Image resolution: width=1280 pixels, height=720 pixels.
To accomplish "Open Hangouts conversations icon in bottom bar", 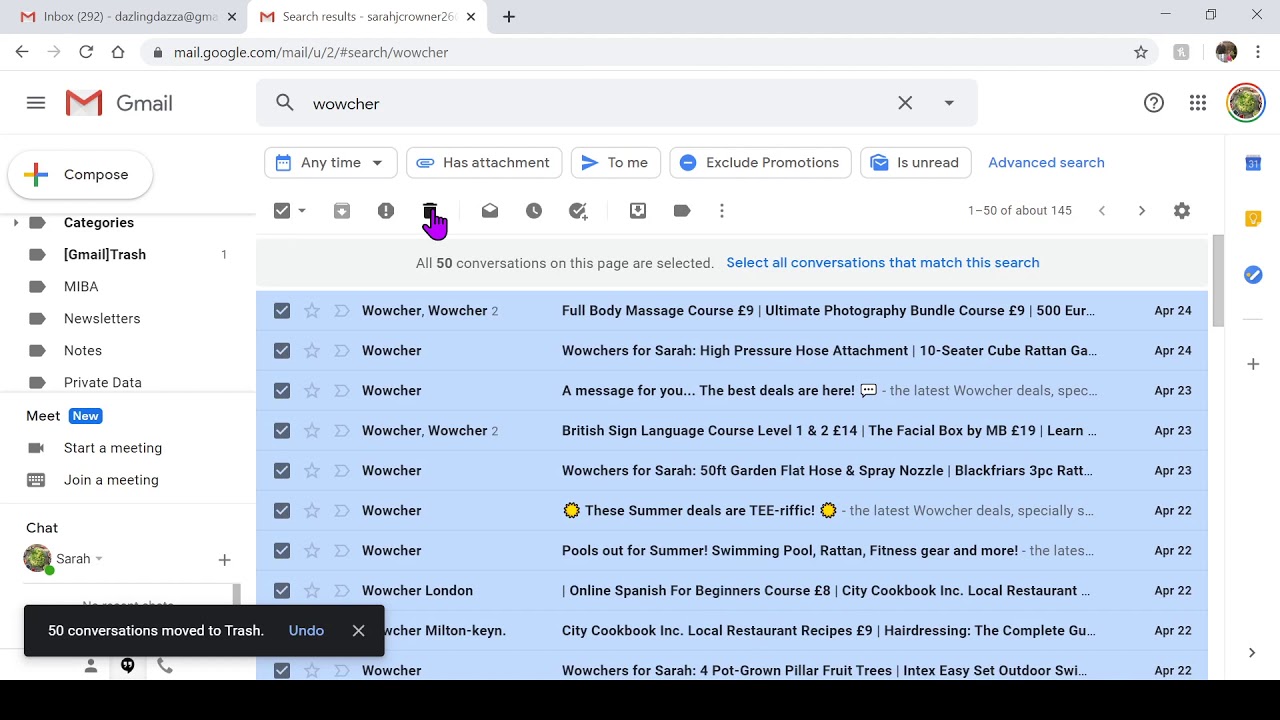I will [128, 666].
